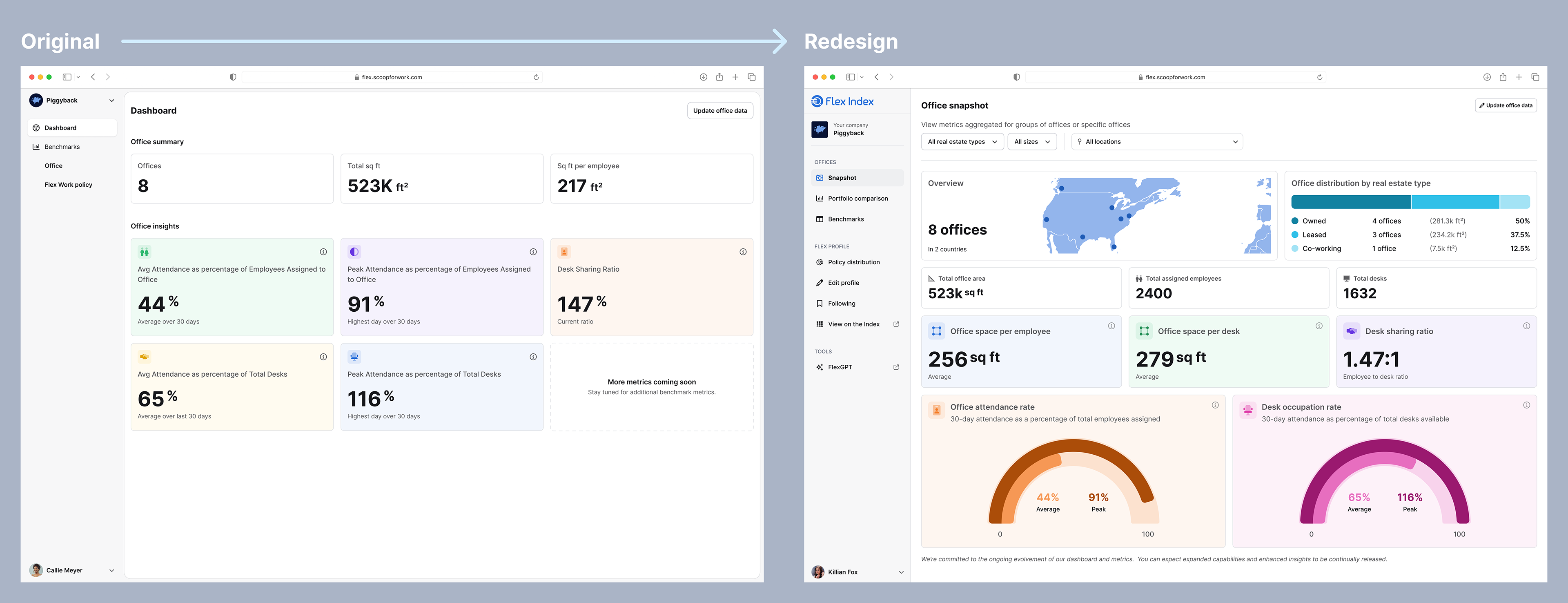Click info icon on Office space per desk
This screenshot has width=1568, height=603.
[1319, 326]
